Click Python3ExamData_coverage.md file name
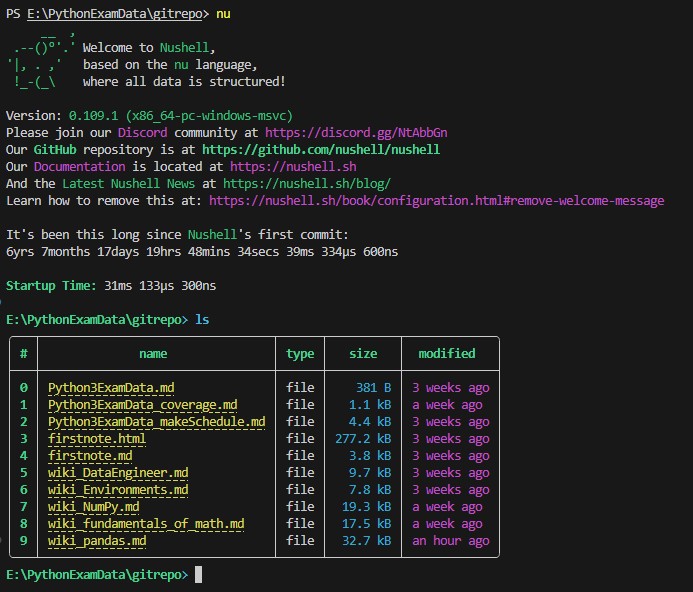 143,405
